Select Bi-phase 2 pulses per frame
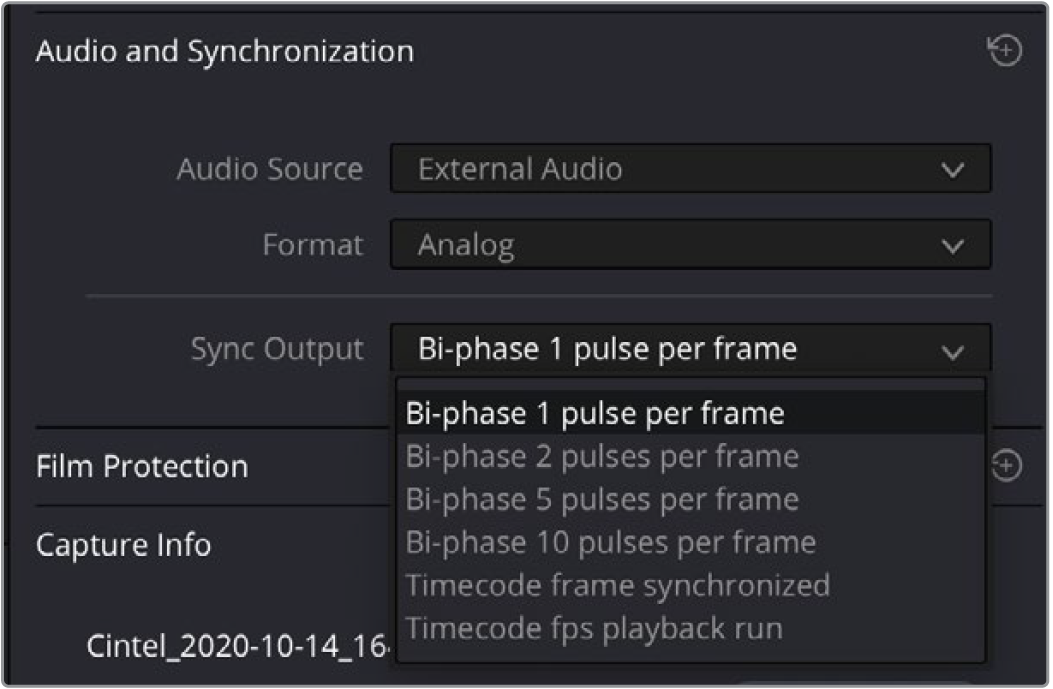 pyautogui.click(x=690, y=456)
